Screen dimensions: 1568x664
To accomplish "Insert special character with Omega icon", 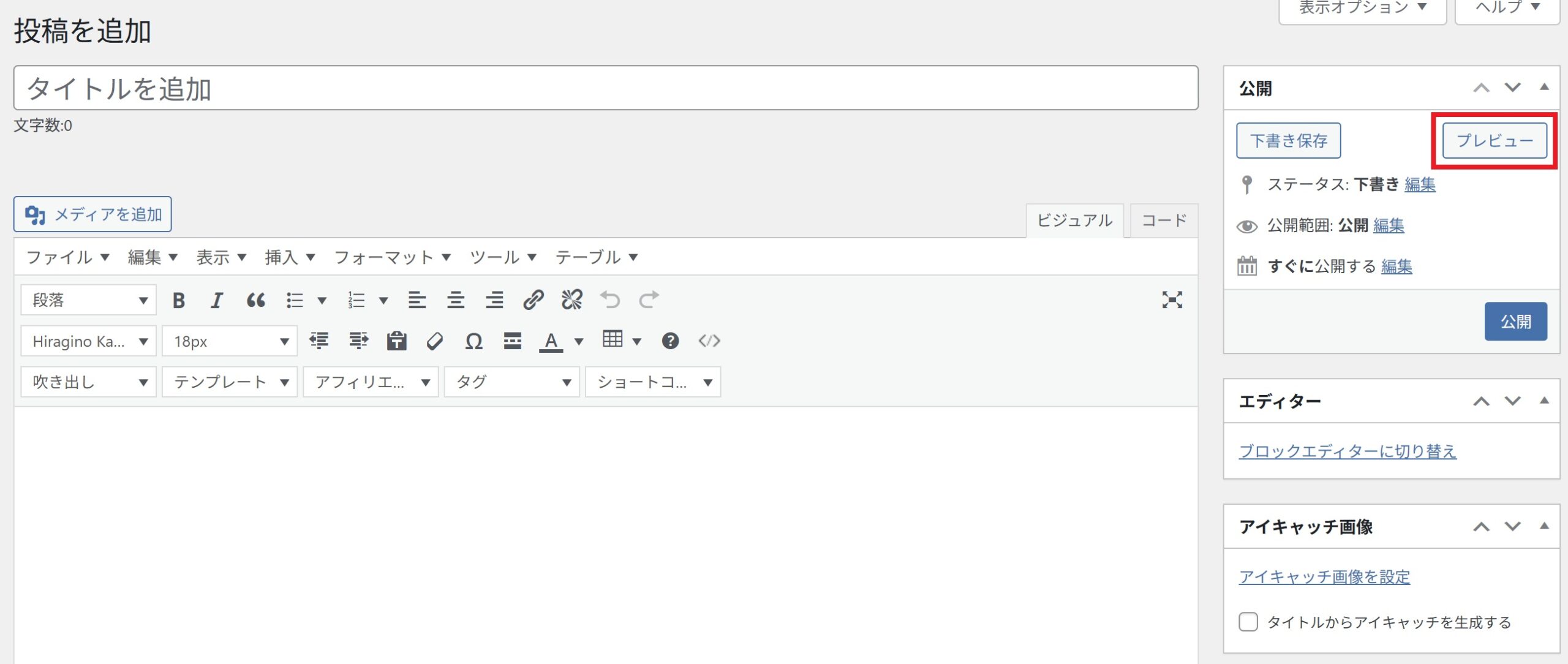I will 473,341.
